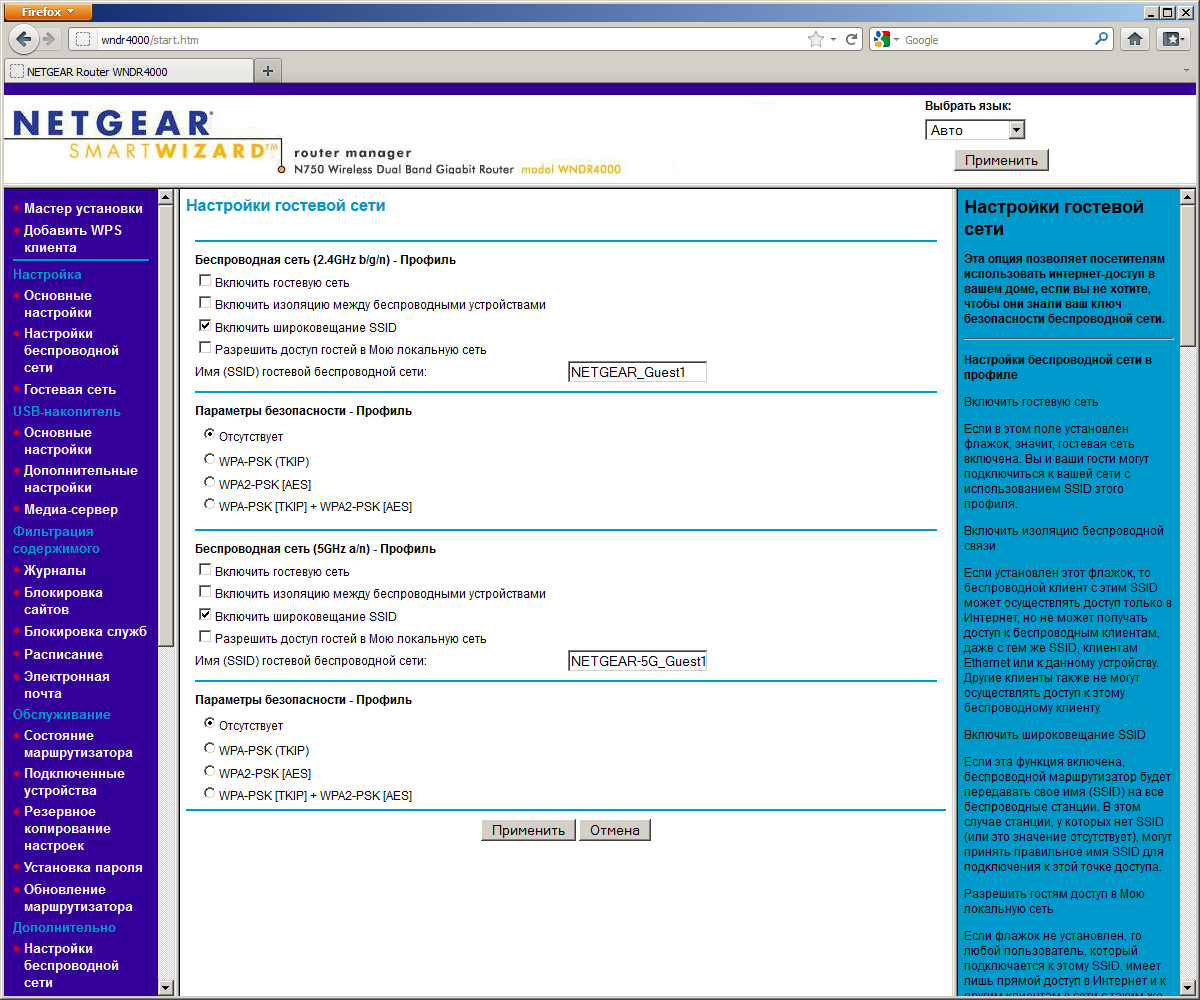The height and width of the screenshot is (1000, 1200).
Task: Allow 2.4GHz guests local network access
Action: tap(205, 348)
